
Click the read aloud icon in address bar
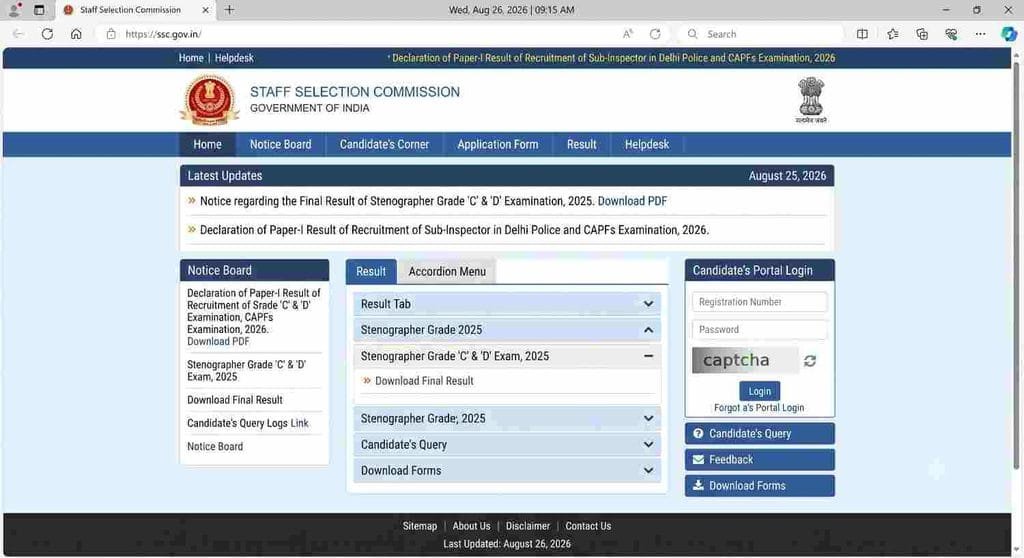(628, 34)
